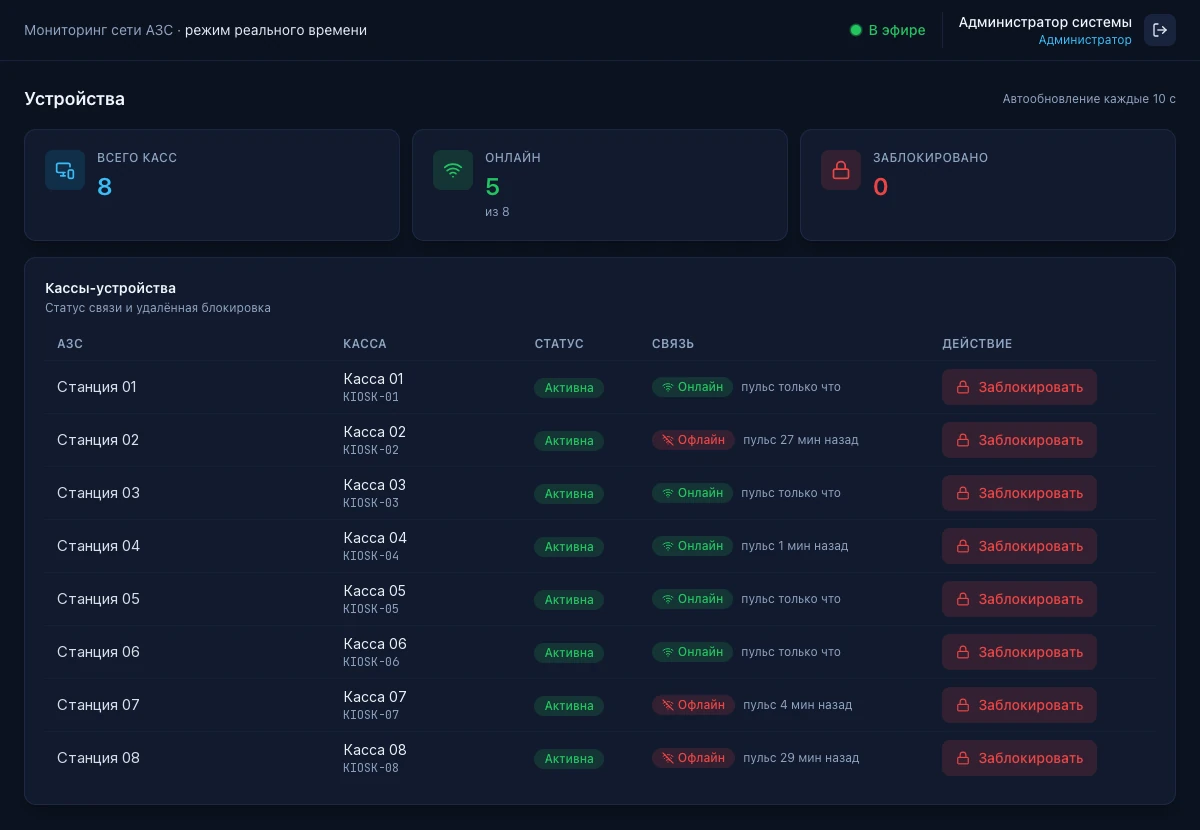Click the Касса 03 name
Screen dimensions: 1200x830
coord(374,485)
